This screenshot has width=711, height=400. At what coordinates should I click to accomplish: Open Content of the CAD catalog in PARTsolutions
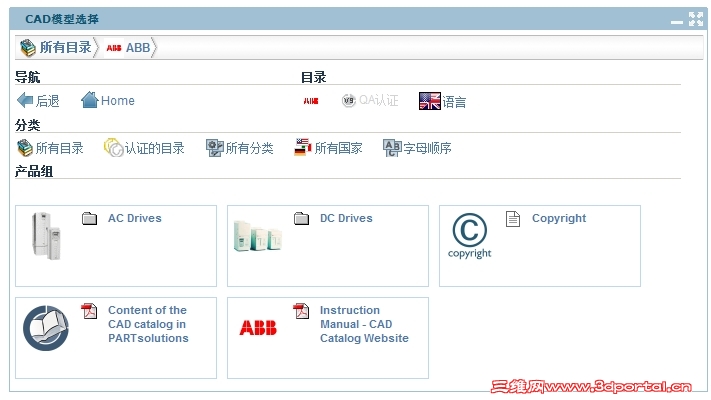coord(148,324)
